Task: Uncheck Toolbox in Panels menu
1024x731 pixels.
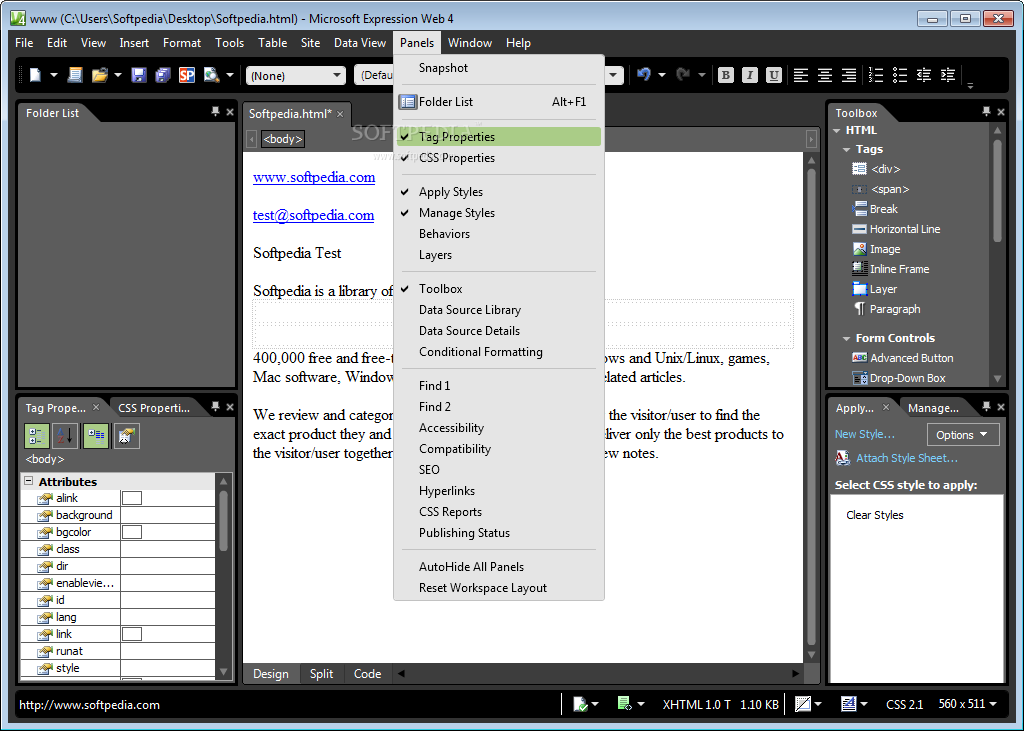Action: [499, 288]
